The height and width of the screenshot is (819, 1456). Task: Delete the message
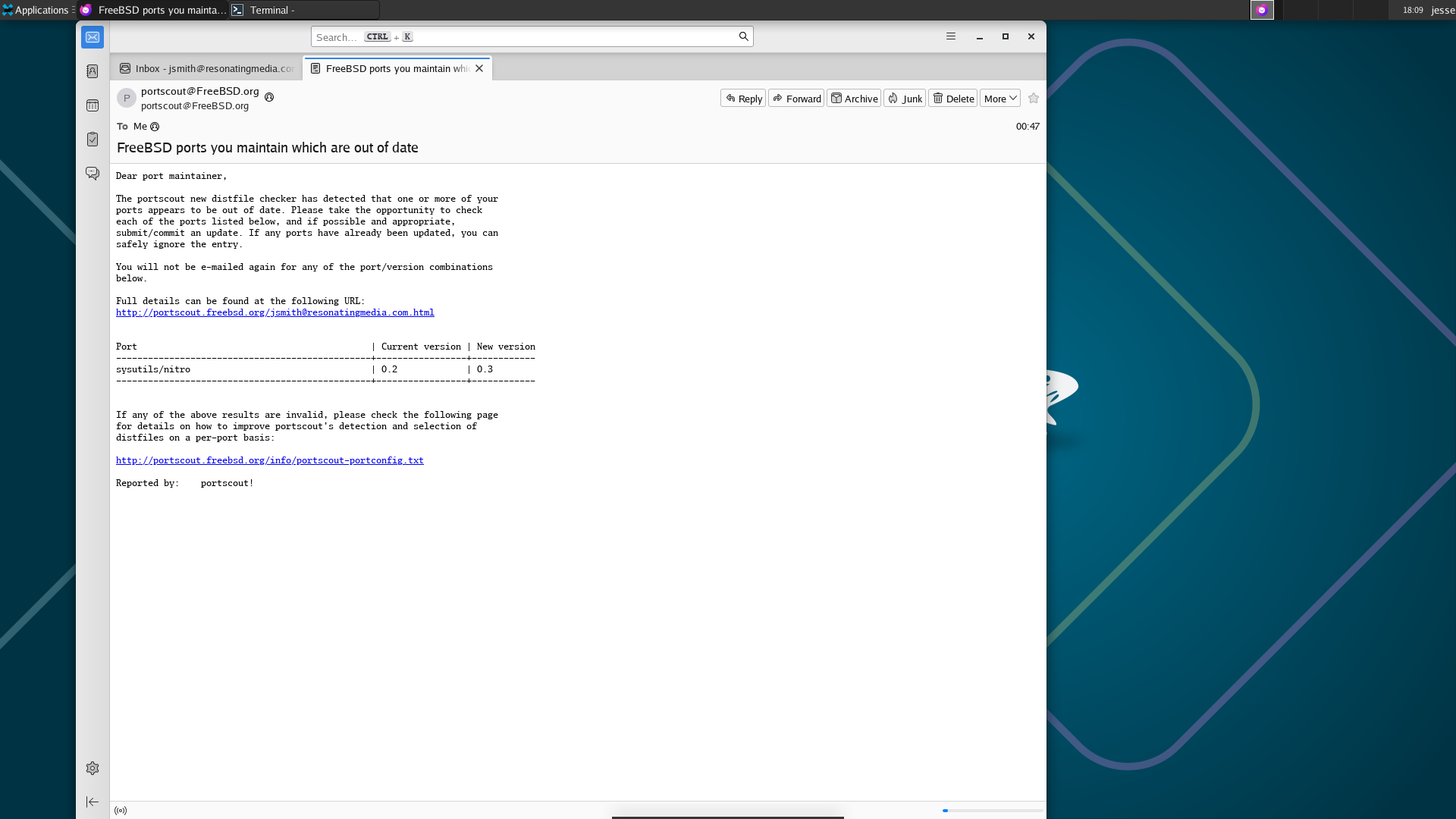pyautogui.click(x=953, y=99)
